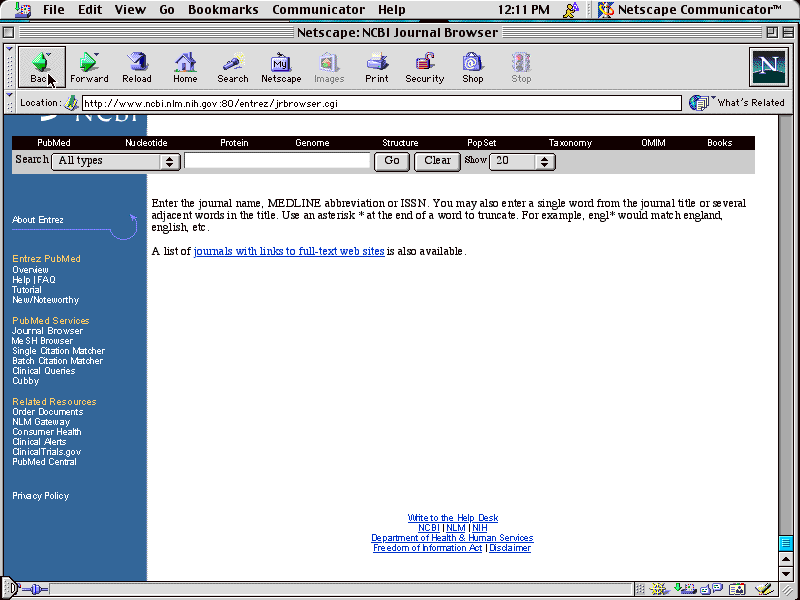Open the Show 20 results dropdown
This screenshot has height=600, width=800.
[x=522, y=161]
